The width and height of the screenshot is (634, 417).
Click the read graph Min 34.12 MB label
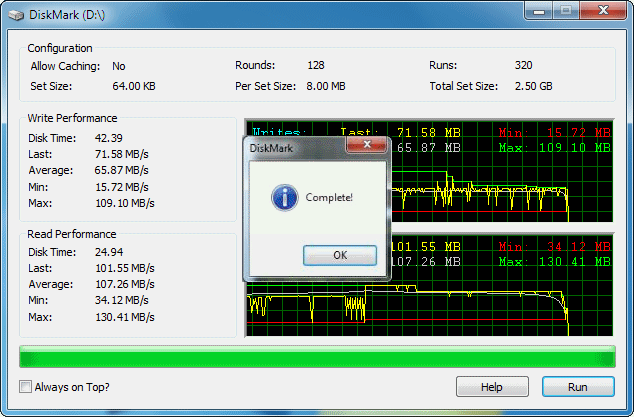pos(554,246)
